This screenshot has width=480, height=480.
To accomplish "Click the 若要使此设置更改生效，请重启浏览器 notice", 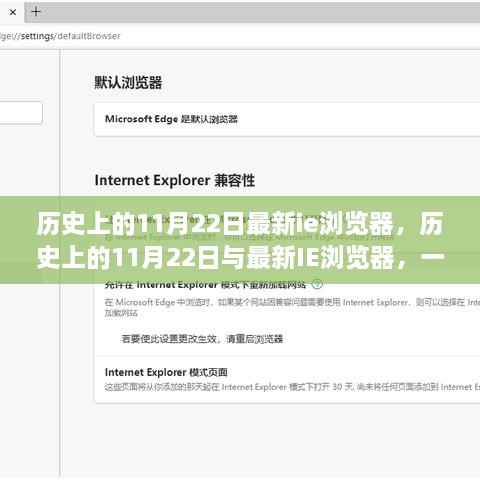I will coord(202,339).
